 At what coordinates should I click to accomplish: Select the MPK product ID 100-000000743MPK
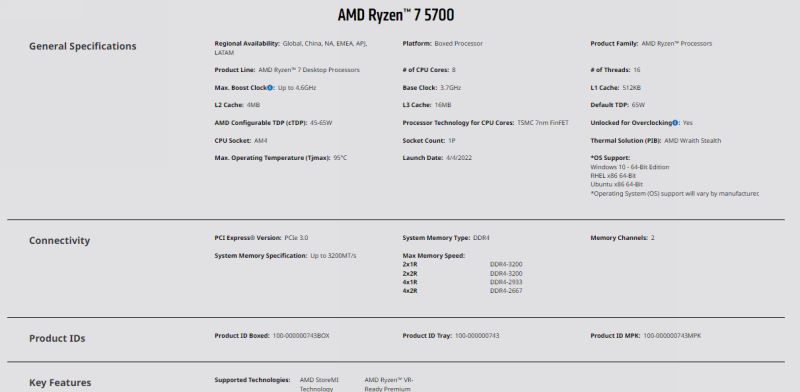click(x=672, y=336)
